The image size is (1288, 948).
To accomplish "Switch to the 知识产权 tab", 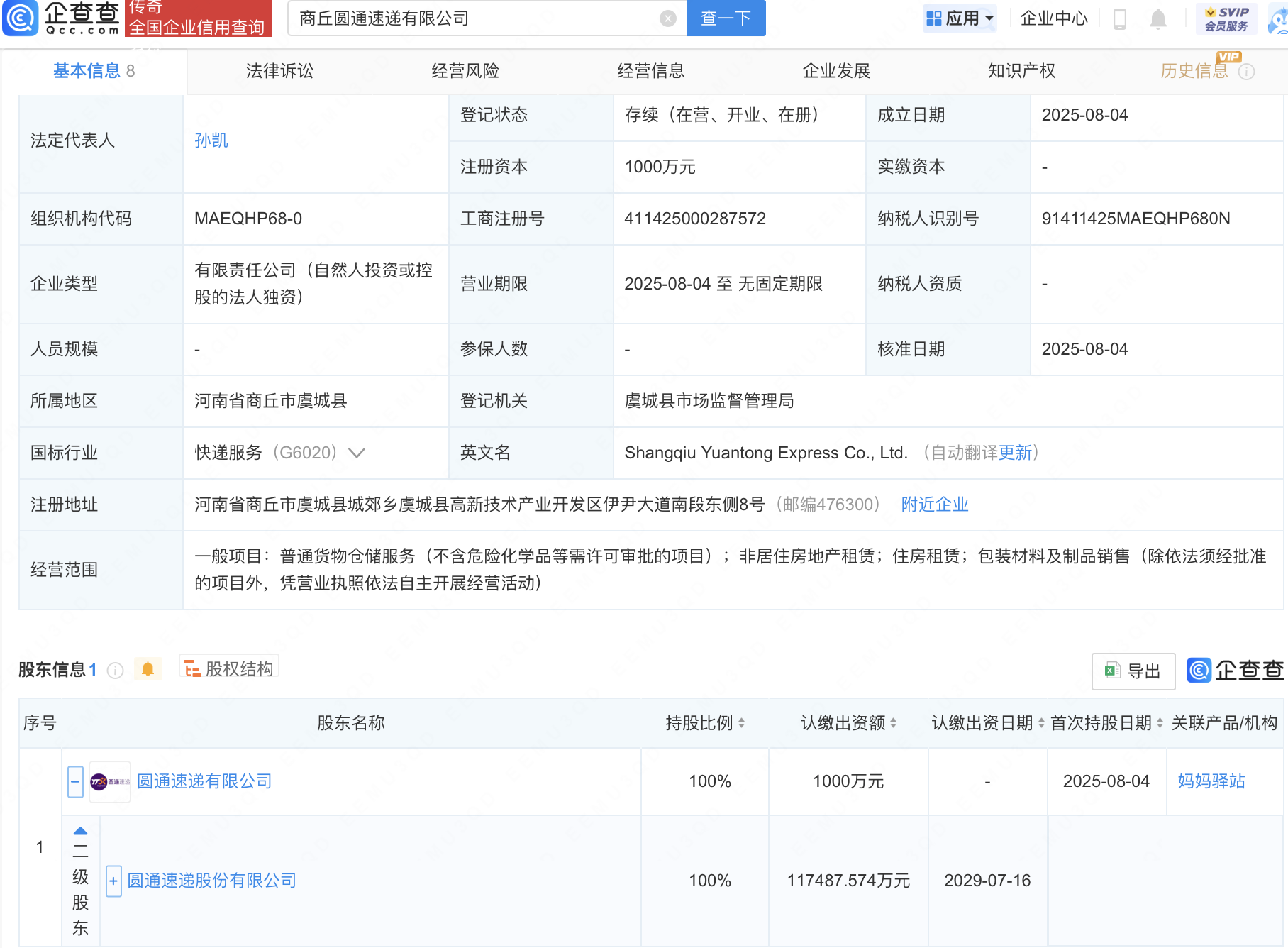I will tap(1021, 71).
